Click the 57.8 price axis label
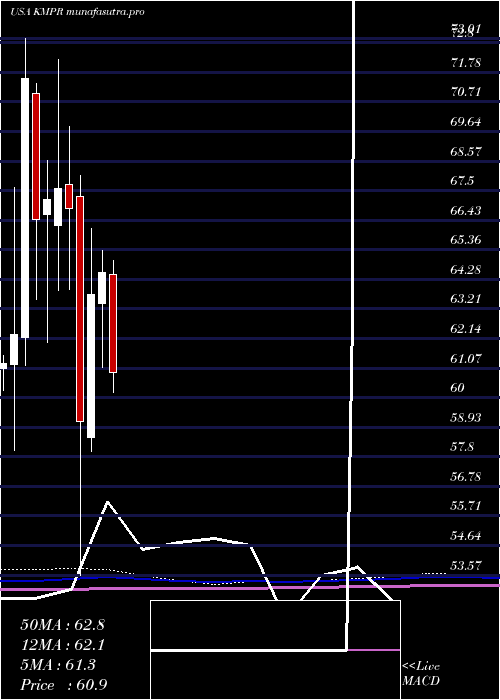Image resolution: width=500 pixels, height=700 pixels. click(x=462, y=447)
